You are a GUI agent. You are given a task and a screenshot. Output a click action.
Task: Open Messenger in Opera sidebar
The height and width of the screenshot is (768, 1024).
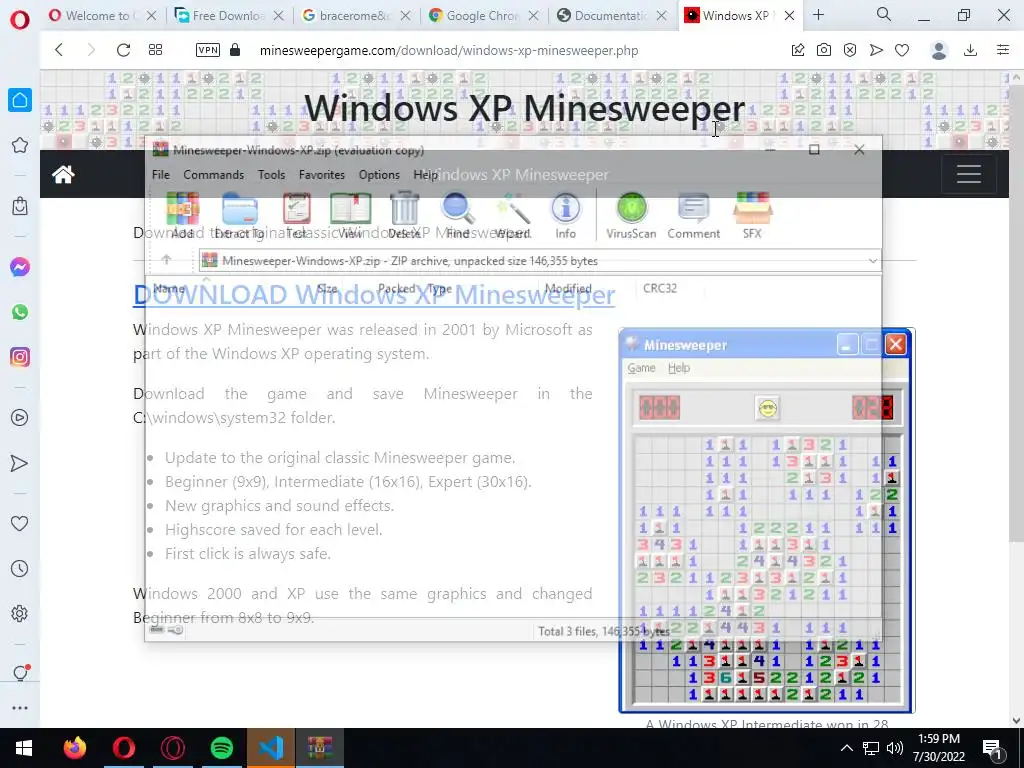click(20, 267)
